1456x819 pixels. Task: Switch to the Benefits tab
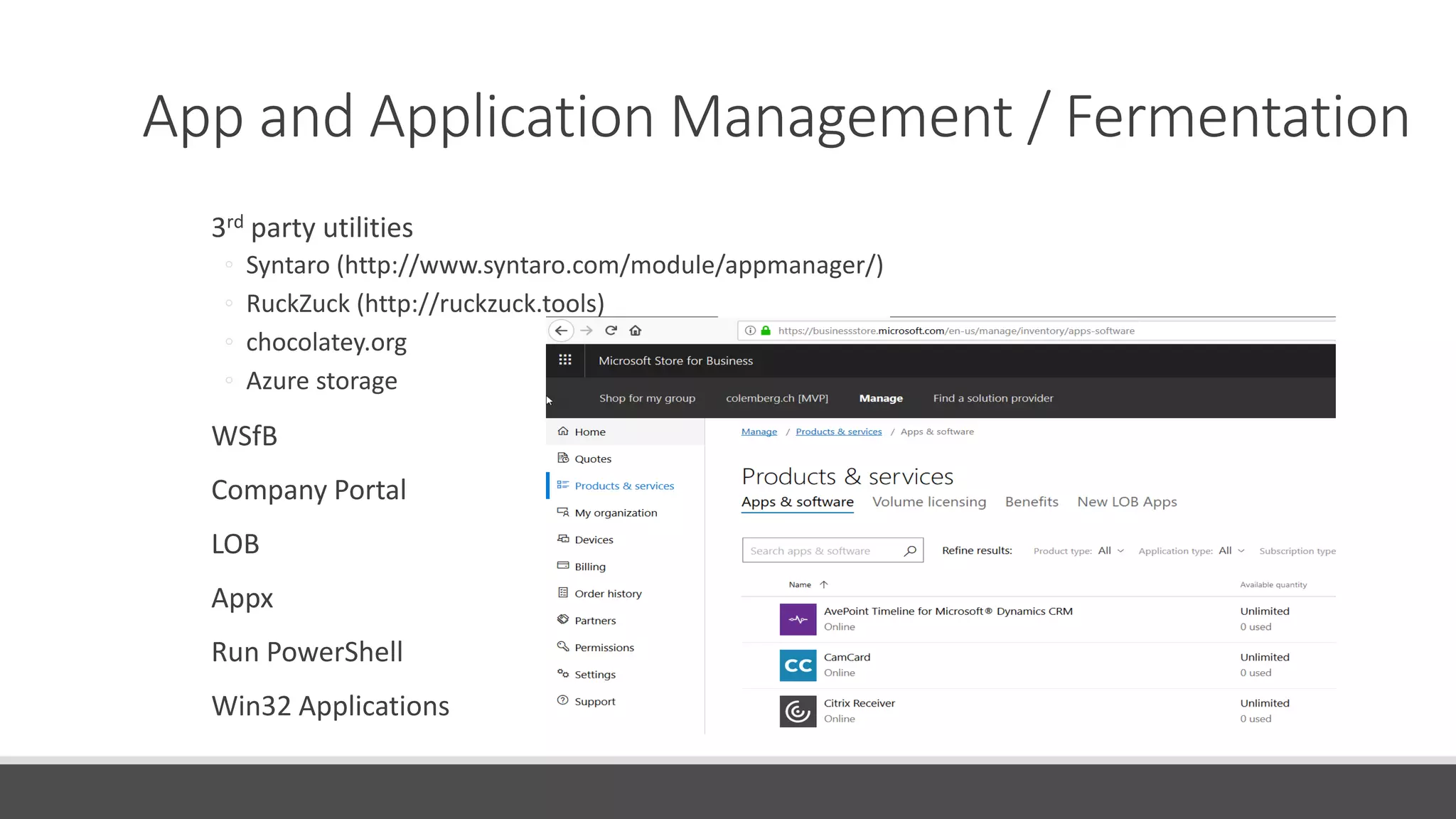(1032, 502)
